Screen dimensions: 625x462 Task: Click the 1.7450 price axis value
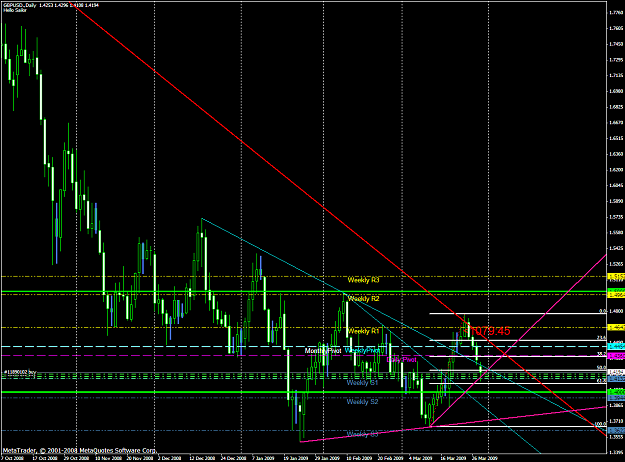point(616,44)
